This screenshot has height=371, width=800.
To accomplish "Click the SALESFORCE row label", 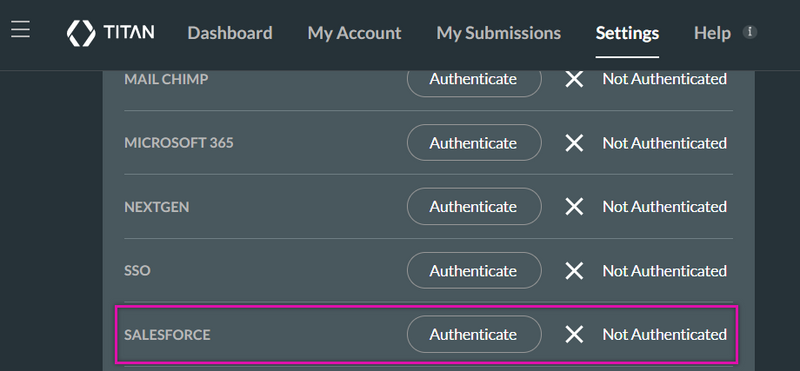I will 167,335.
